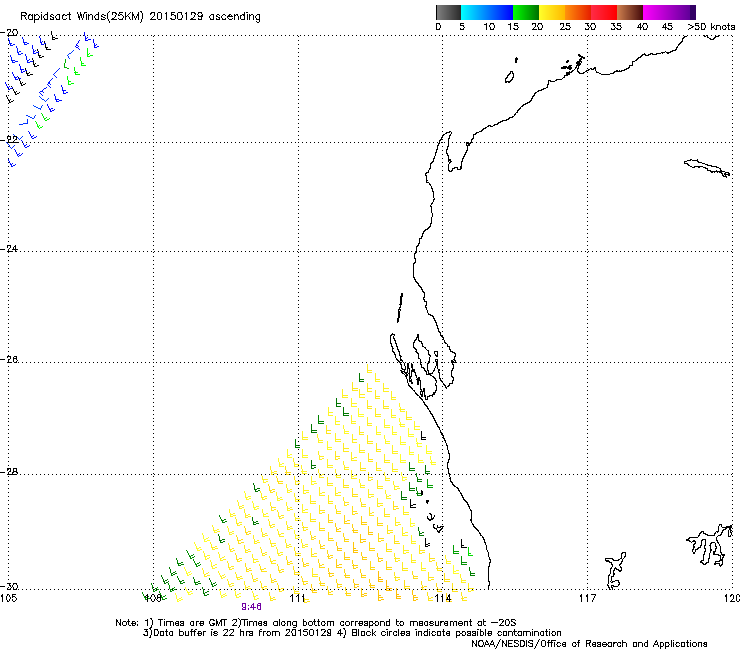
Task: Click the gray 0-5 knots legend segment
Action: [x=448, y=12]
